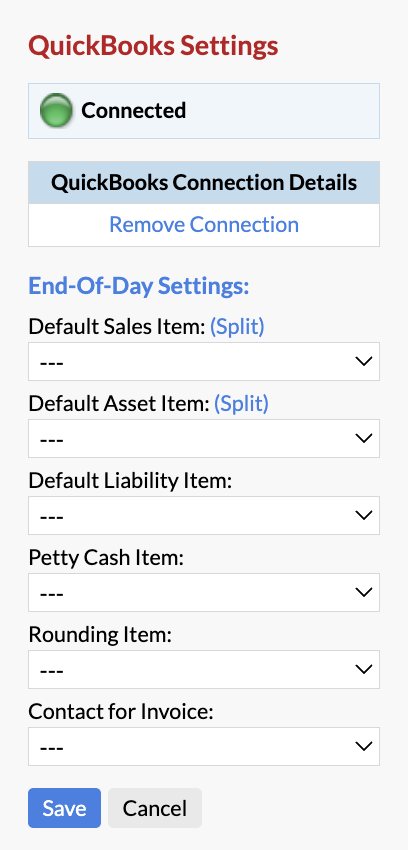Click the End-Of-Day Settings heading

(138, 286)
